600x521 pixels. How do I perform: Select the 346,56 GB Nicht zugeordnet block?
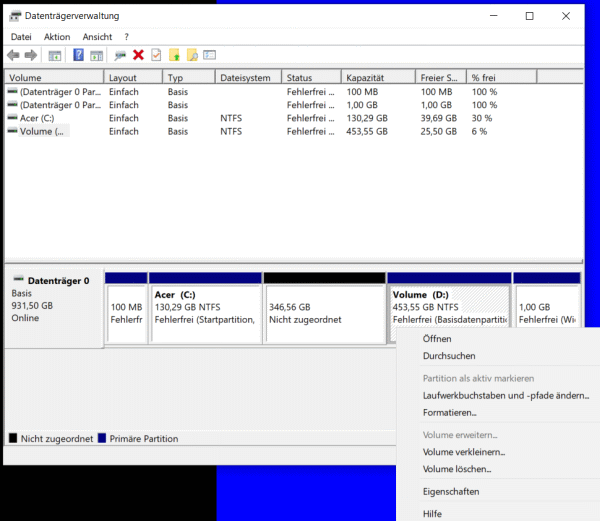point(324,308)
